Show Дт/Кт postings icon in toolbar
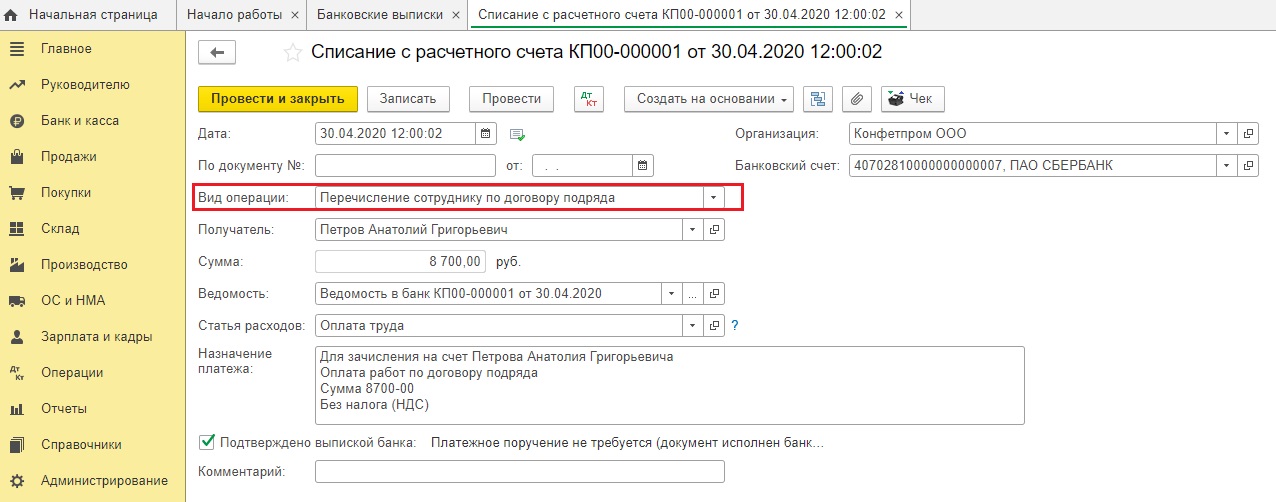 [x=589, y=98]
